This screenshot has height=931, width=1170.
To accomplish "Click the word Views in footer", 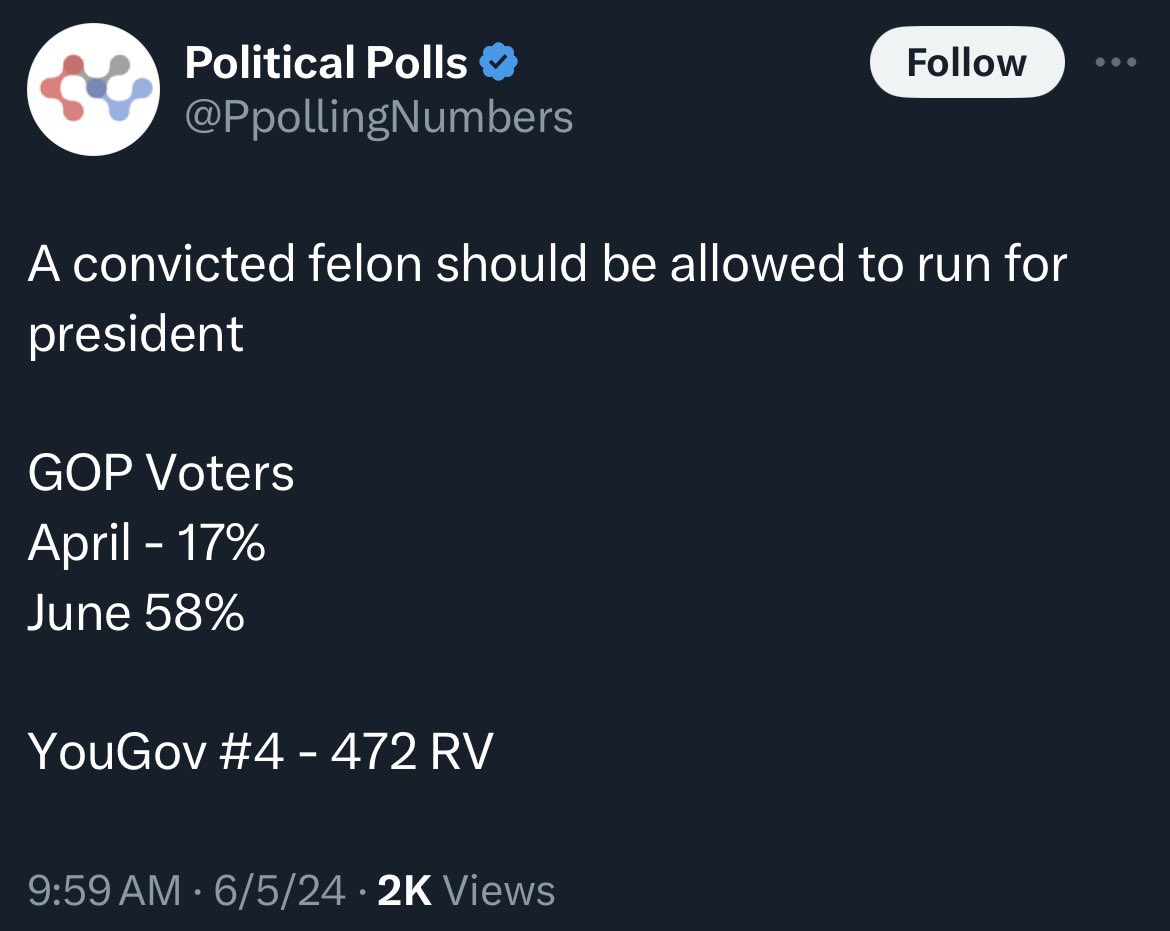I will point(497,890).
